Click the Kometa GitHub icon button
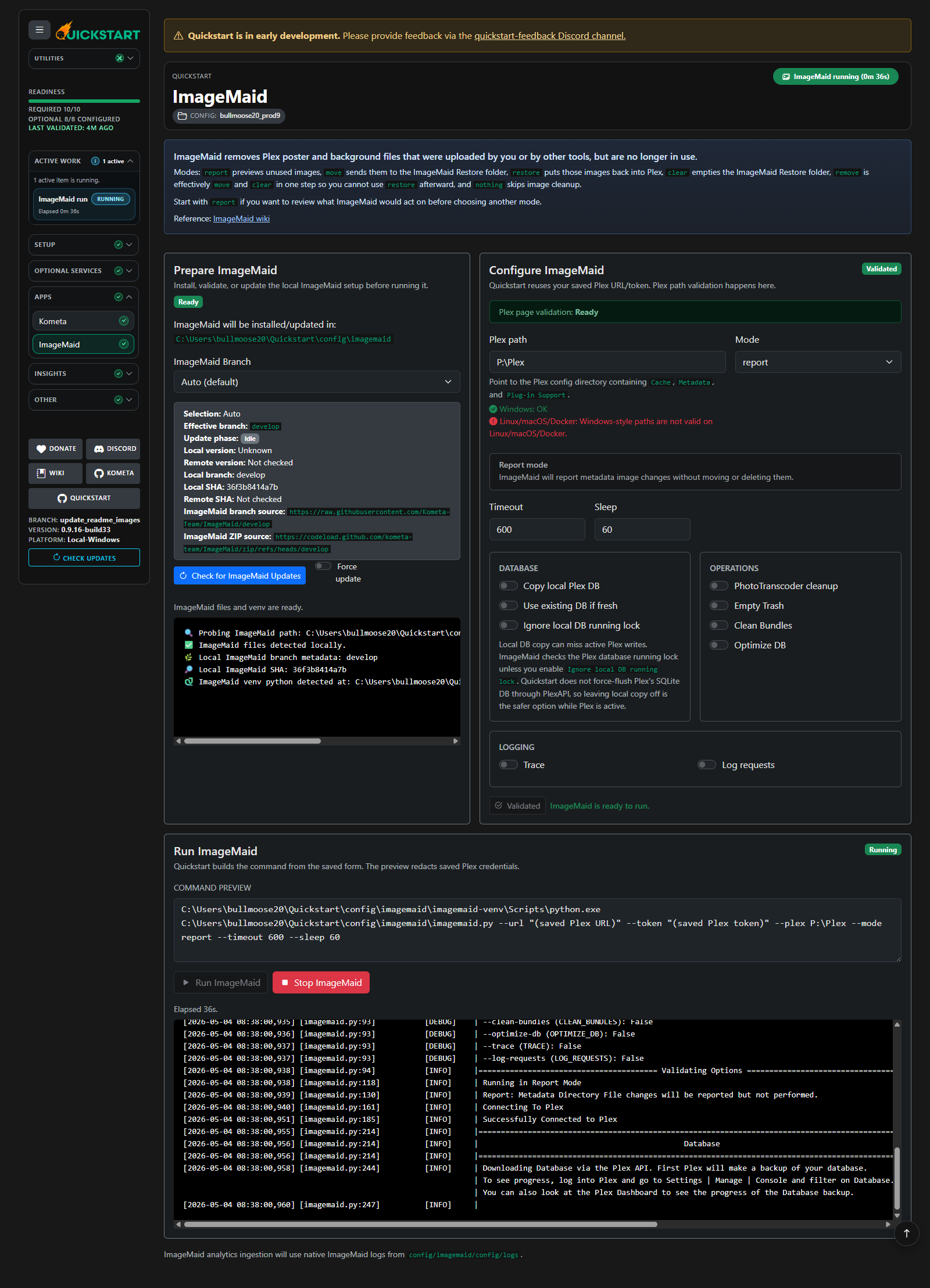This screenshot has height=1288, width=930. pyautogui.click(x=113, y=473)
